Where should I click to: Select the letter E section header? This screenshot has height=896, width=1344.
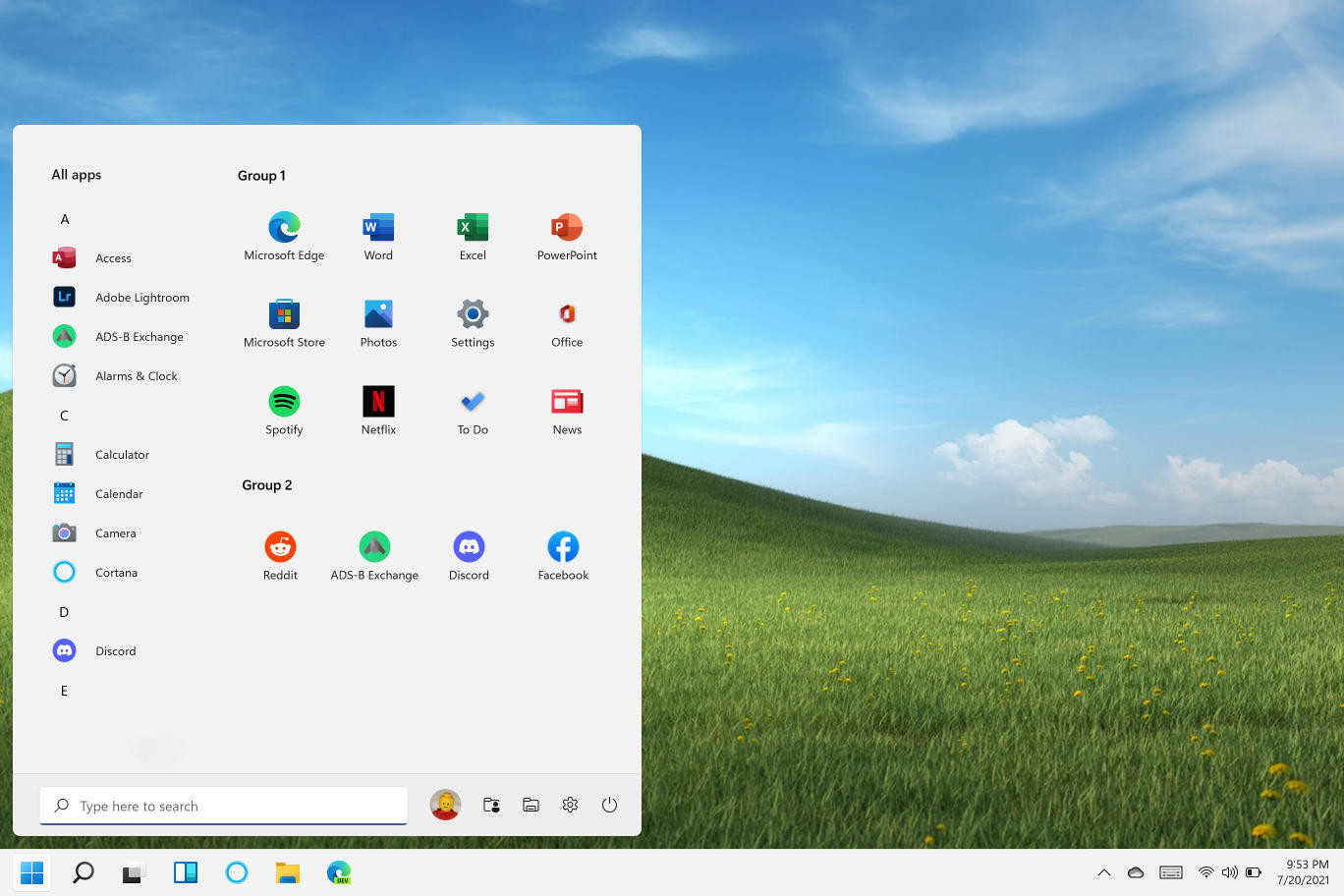coord(64,691)
